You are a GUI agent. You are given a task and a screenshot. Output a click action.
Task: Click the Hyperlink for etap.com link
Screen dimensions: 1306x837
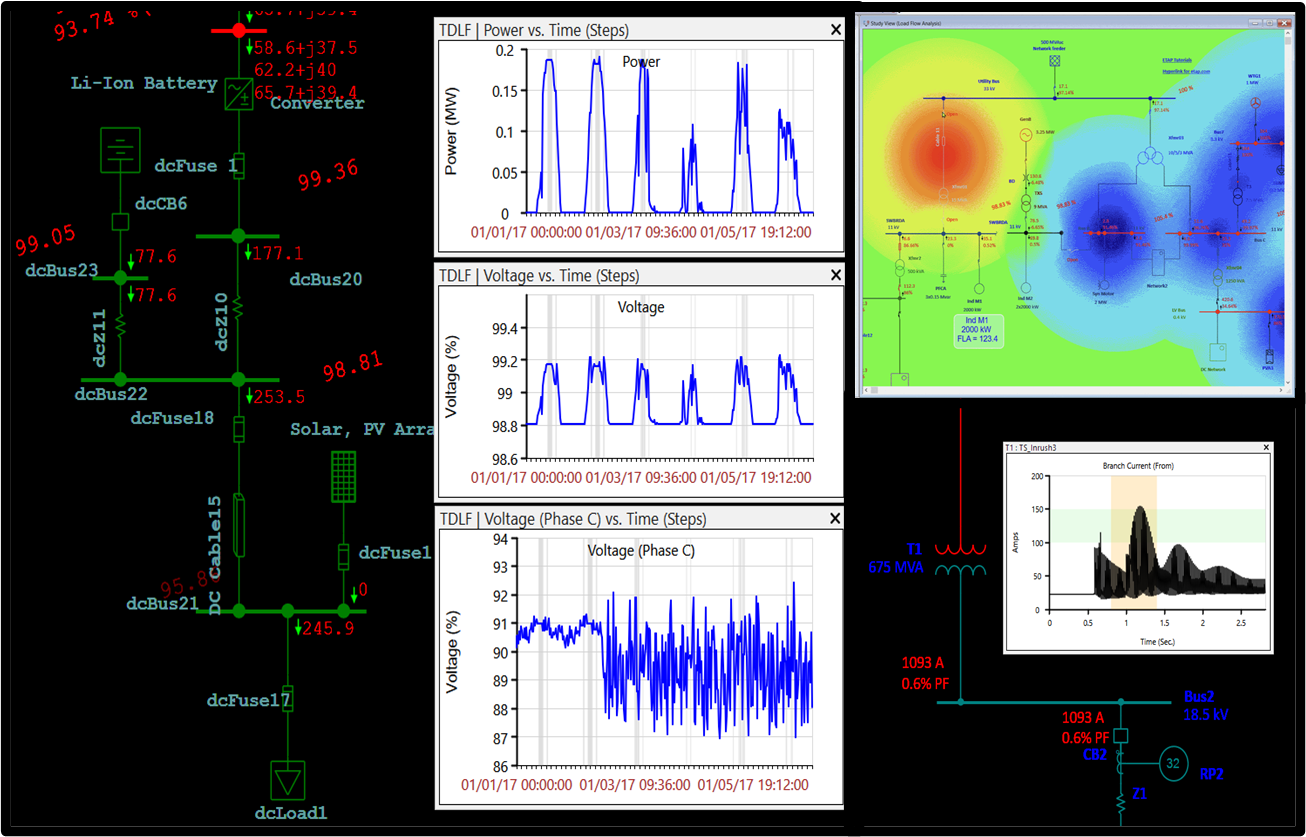click(x=1186, y=71)
